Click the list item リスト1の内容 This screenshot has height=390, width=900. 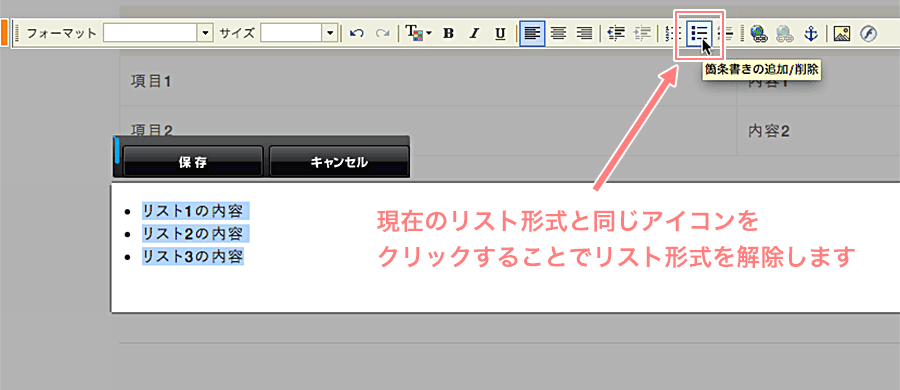pyautogui.click(x=193, y=211)
